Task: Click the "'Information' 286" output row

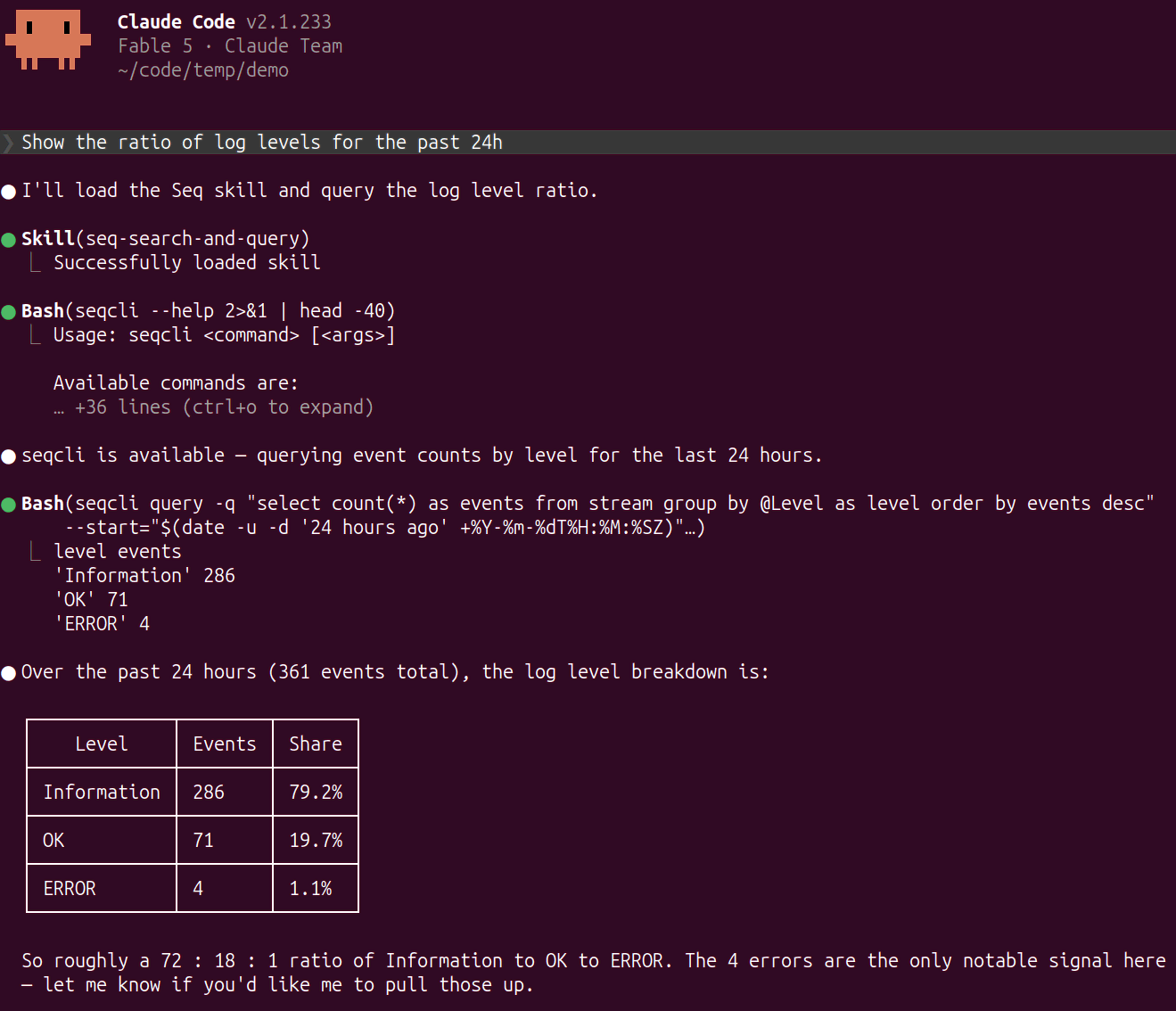Action: tap(144, 576)
